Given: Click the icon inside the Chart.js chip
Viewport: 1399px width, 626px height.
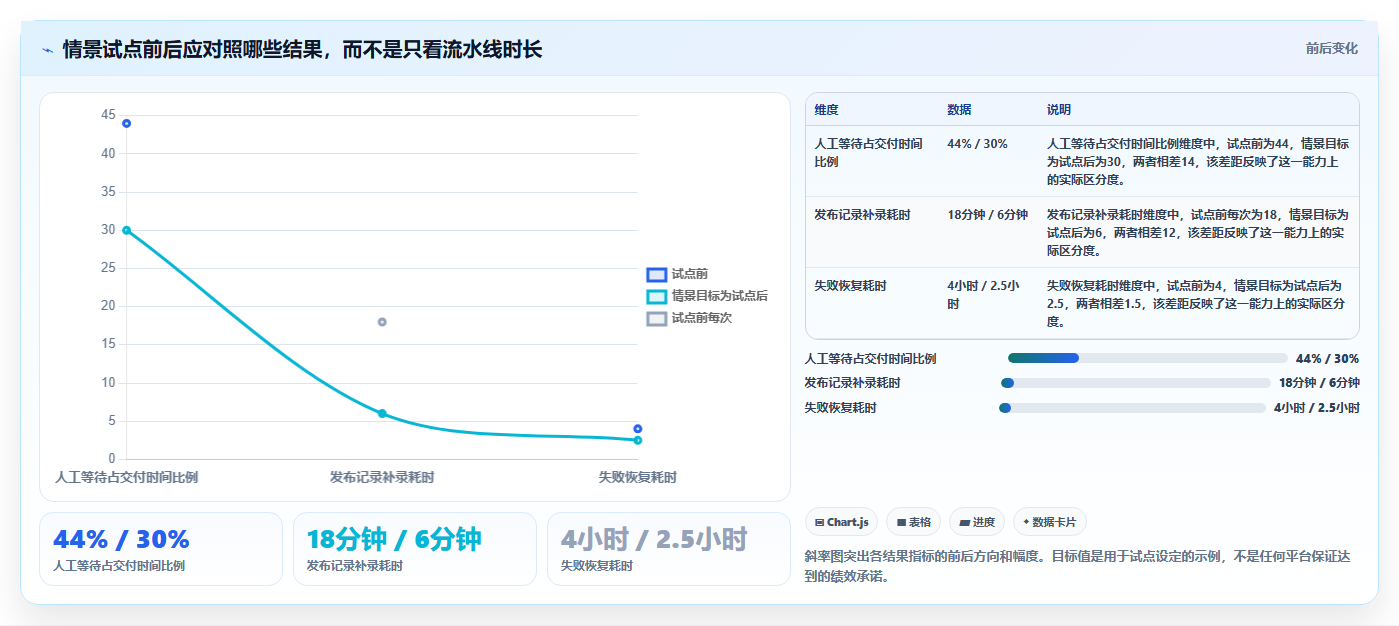Looking at the screenshot, I should [820, 522].
